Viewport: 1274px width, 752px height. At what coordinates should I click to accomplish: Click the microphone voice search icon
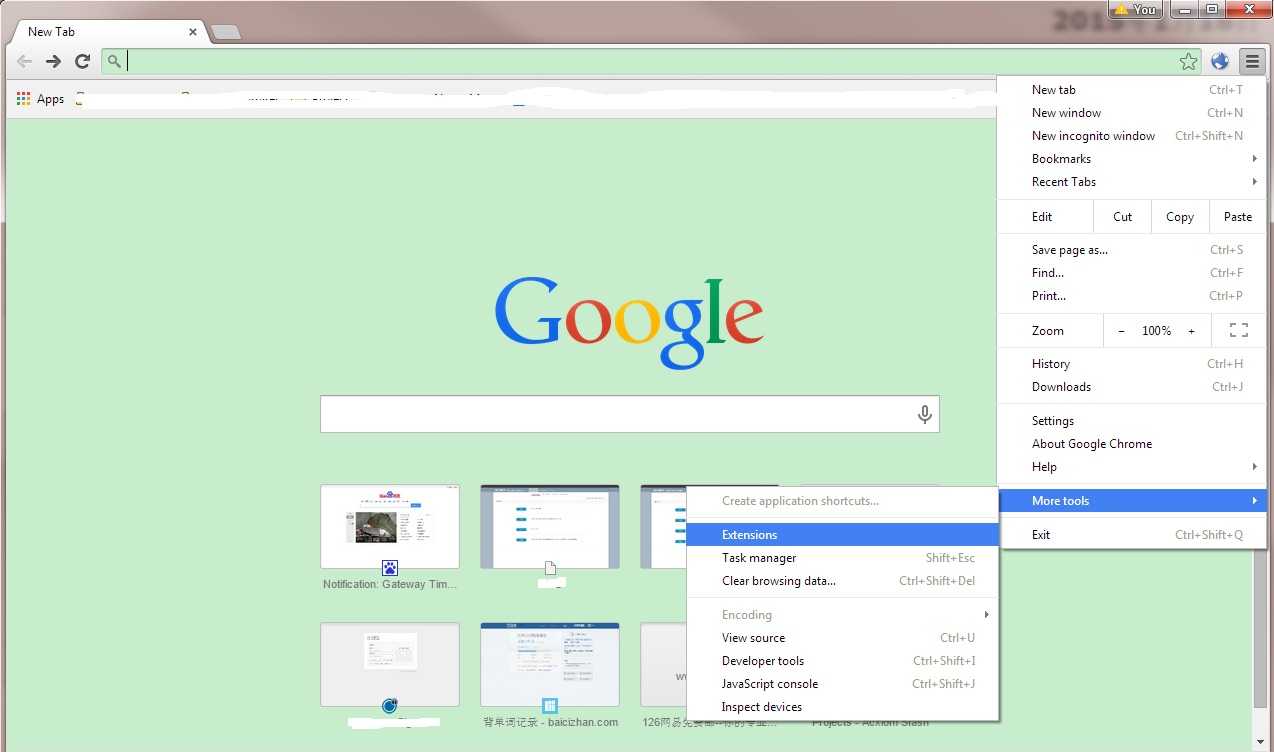pos(925,414)
